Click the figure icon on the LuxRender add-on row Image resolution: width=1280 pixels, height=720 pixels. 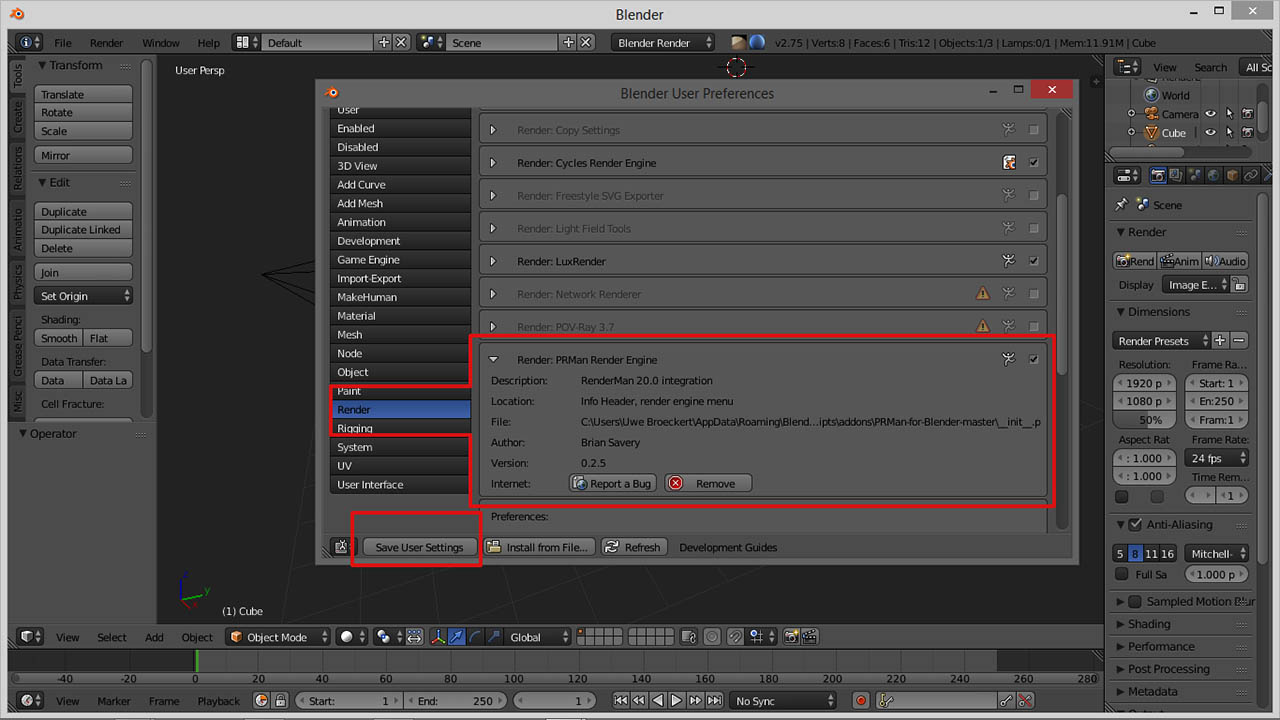click(1009, 261)
